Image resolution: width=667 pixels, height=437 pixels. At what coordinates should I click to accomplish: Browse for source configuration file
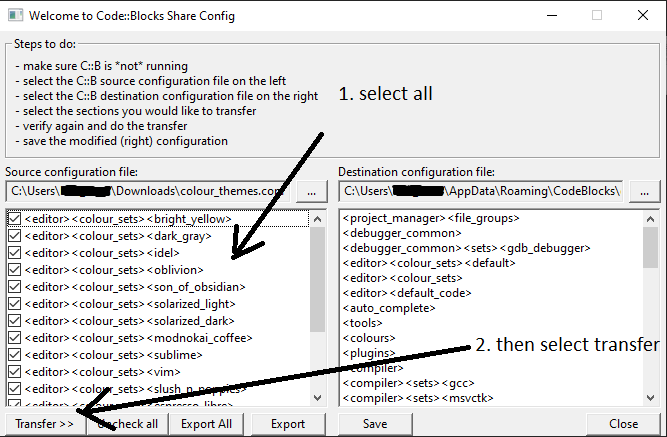pyautogui.click(x=312, y=191)
